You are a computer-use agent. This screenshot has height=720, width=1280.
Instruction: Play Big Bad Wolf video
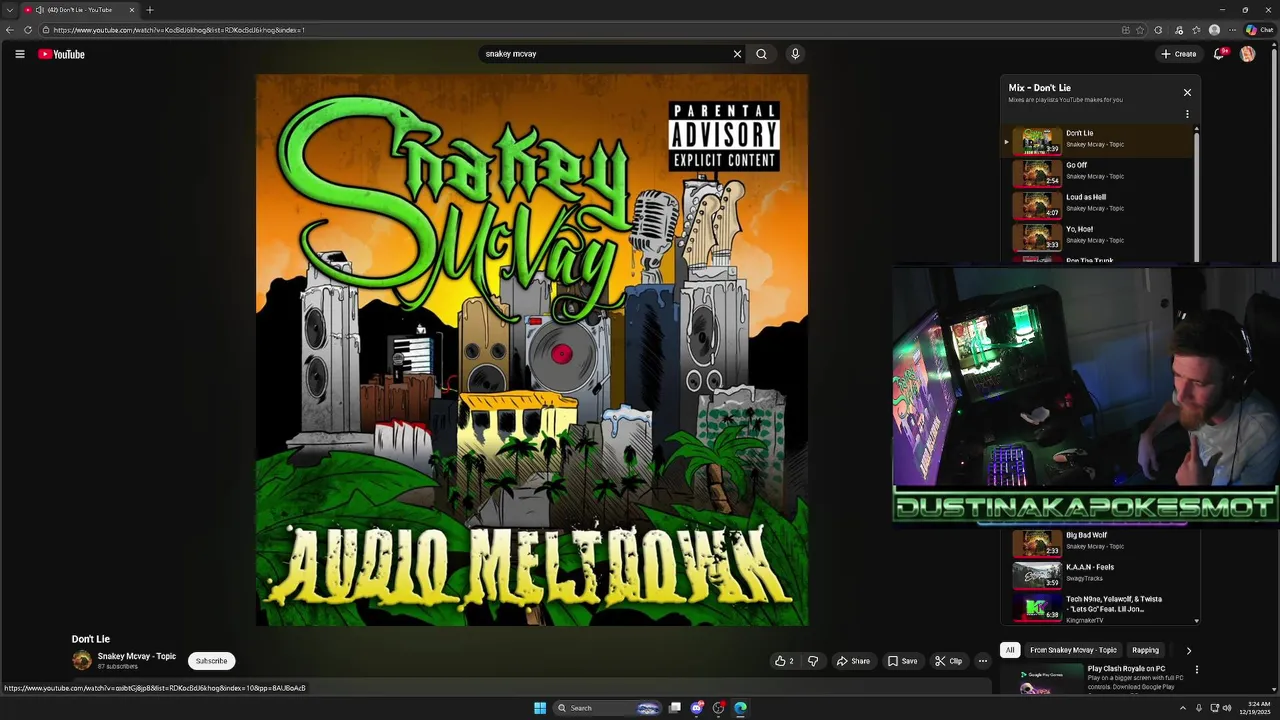tap(1098, 542)
